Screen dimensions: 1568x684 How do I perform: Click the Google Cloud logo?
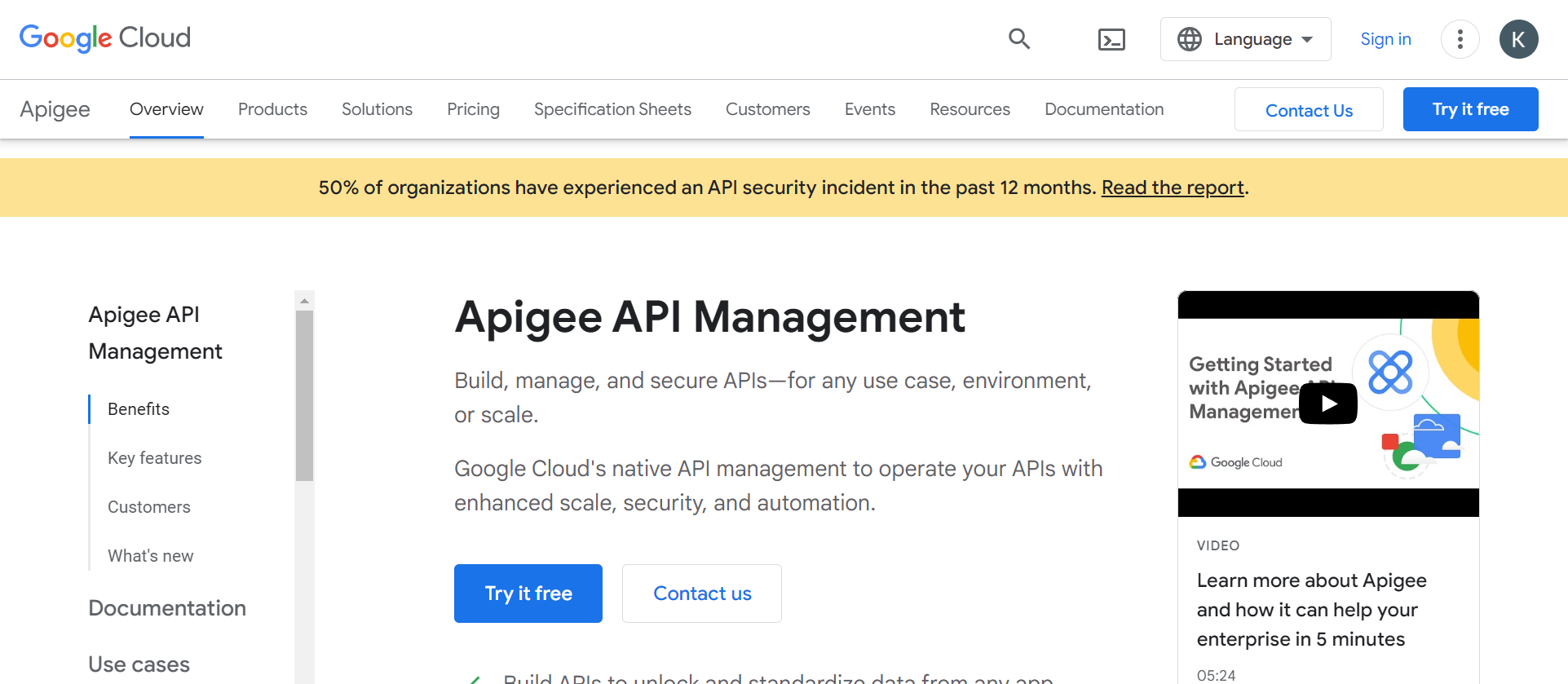click(x=105, y=38)
